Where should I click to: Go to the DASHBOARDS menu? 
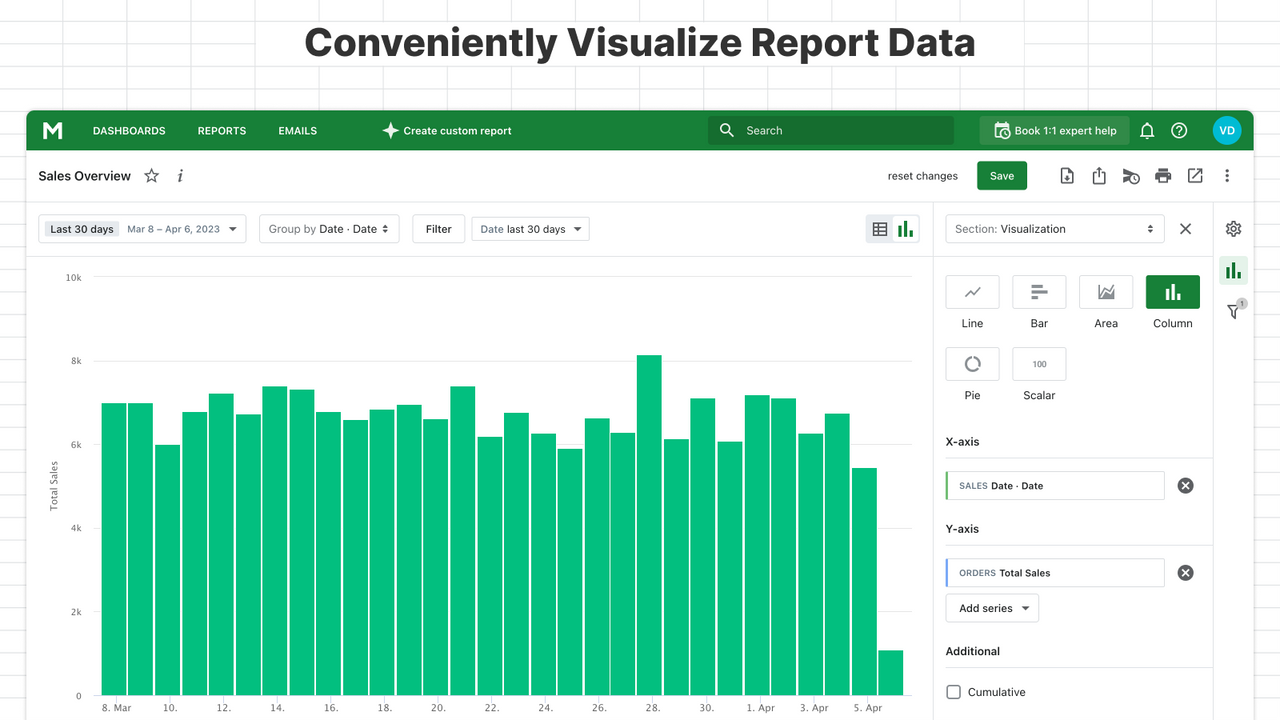click(129, 130)
